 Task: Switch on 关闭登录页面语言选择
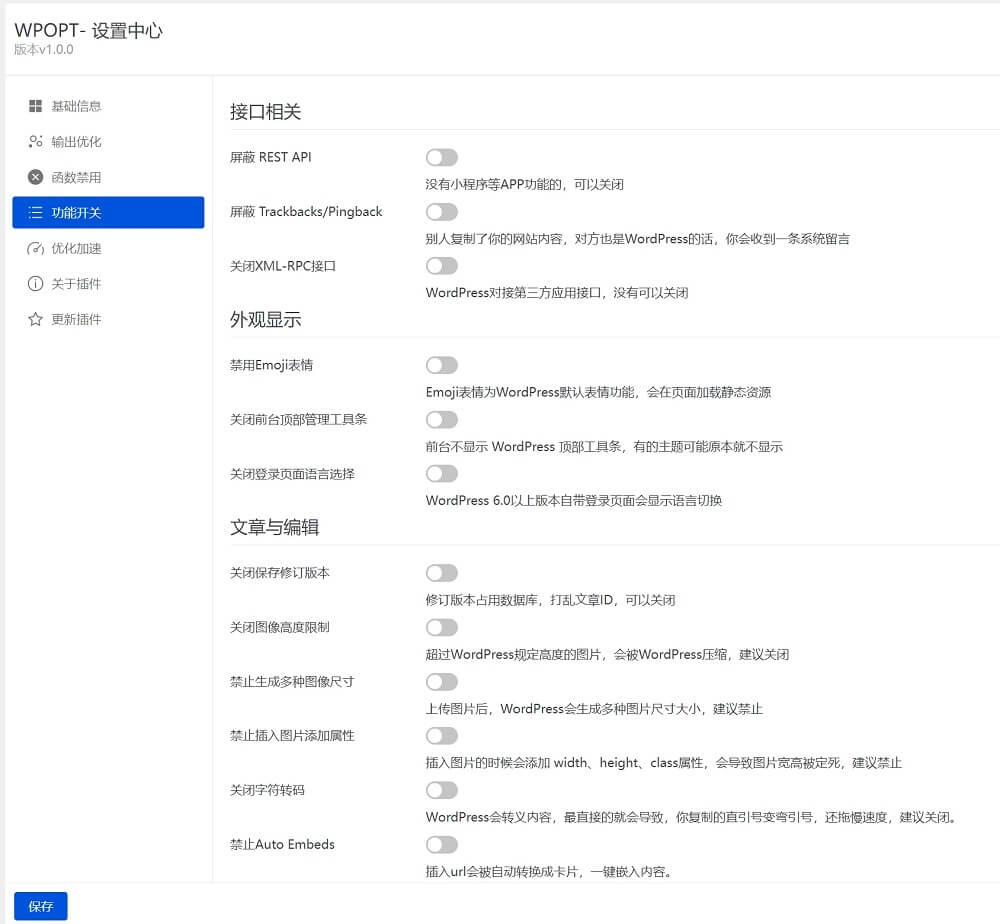[x=441, y=473]
